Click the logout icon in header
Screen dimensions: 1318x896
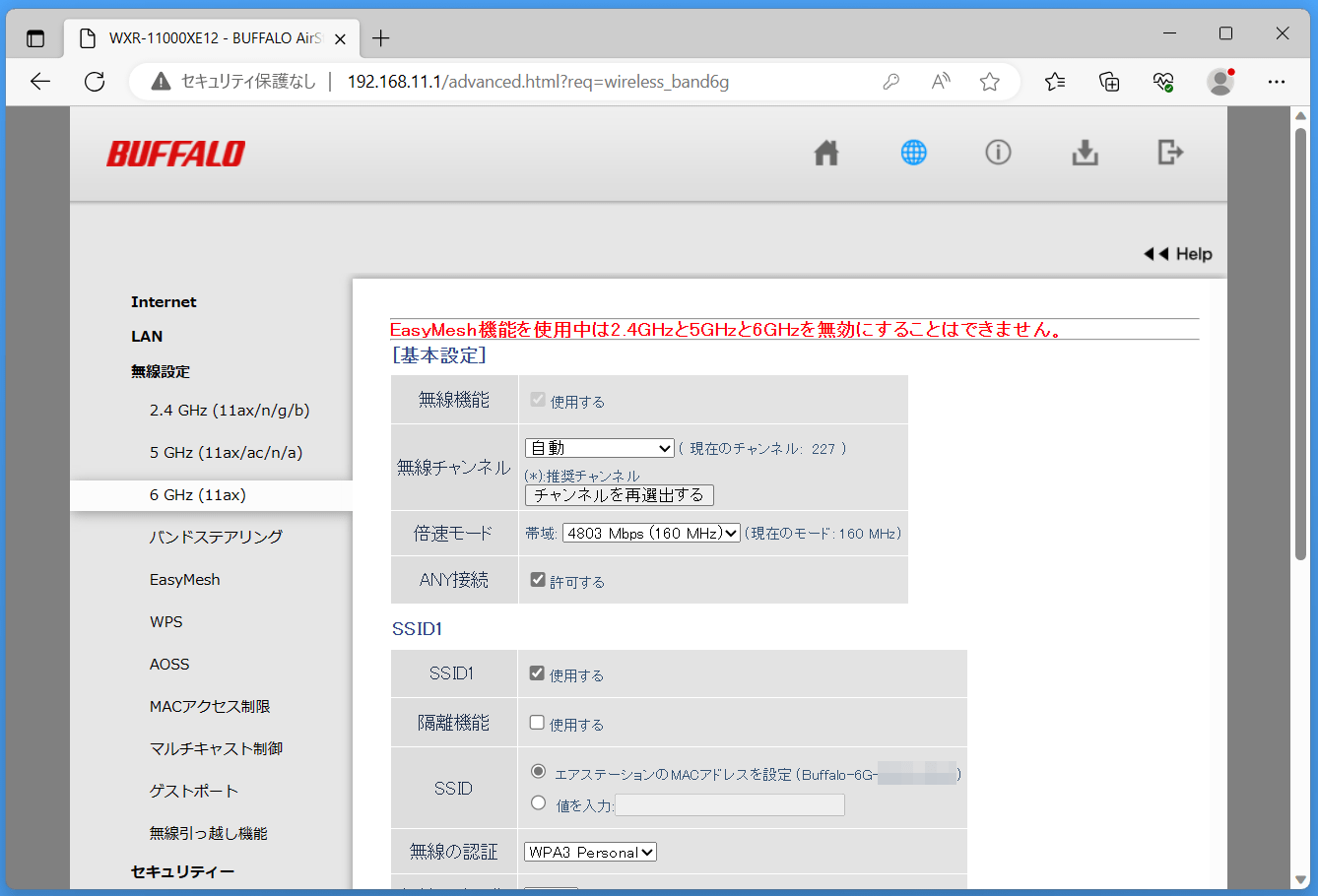(1170, 153)
